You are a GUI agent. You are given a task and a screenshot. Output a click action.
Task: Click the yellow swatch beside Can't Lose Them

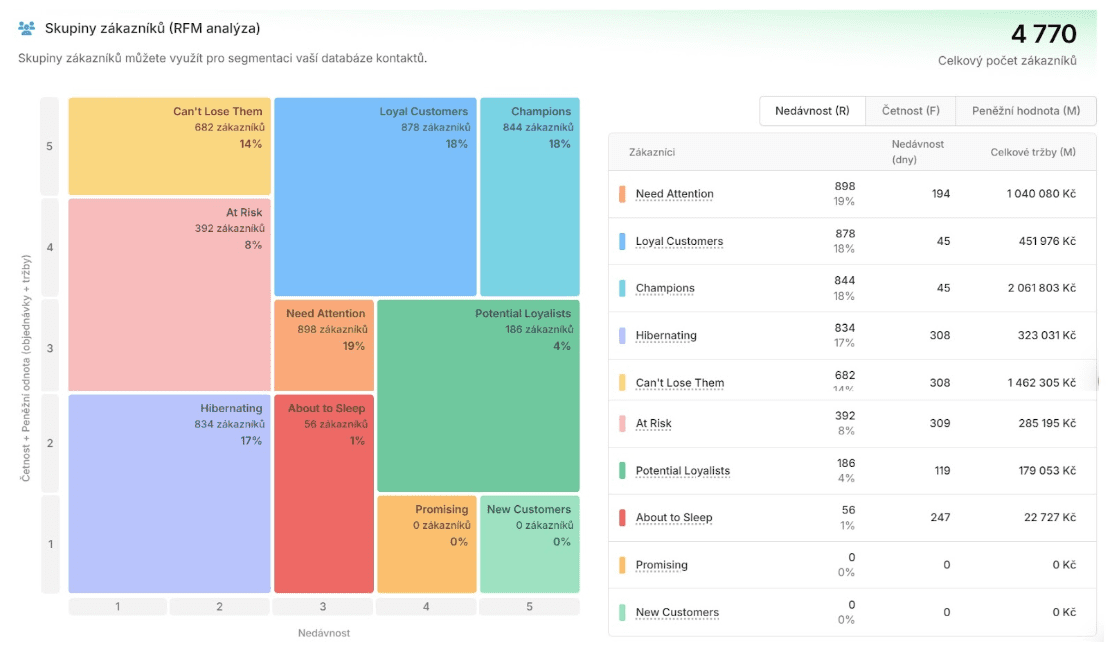pyautogui.click(x=622, y=382)
